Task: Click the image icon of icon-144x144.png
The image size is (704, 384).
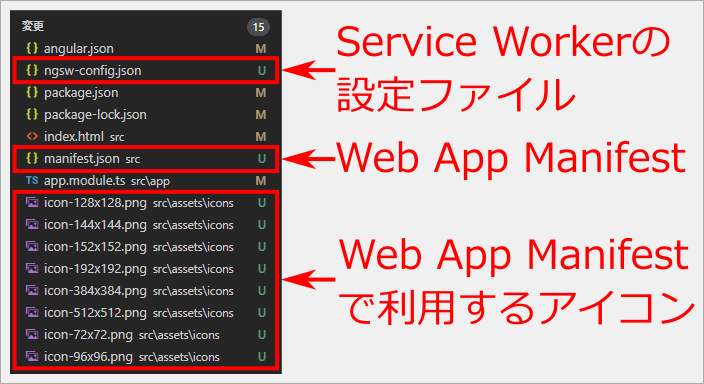Action: coord(32,225)
